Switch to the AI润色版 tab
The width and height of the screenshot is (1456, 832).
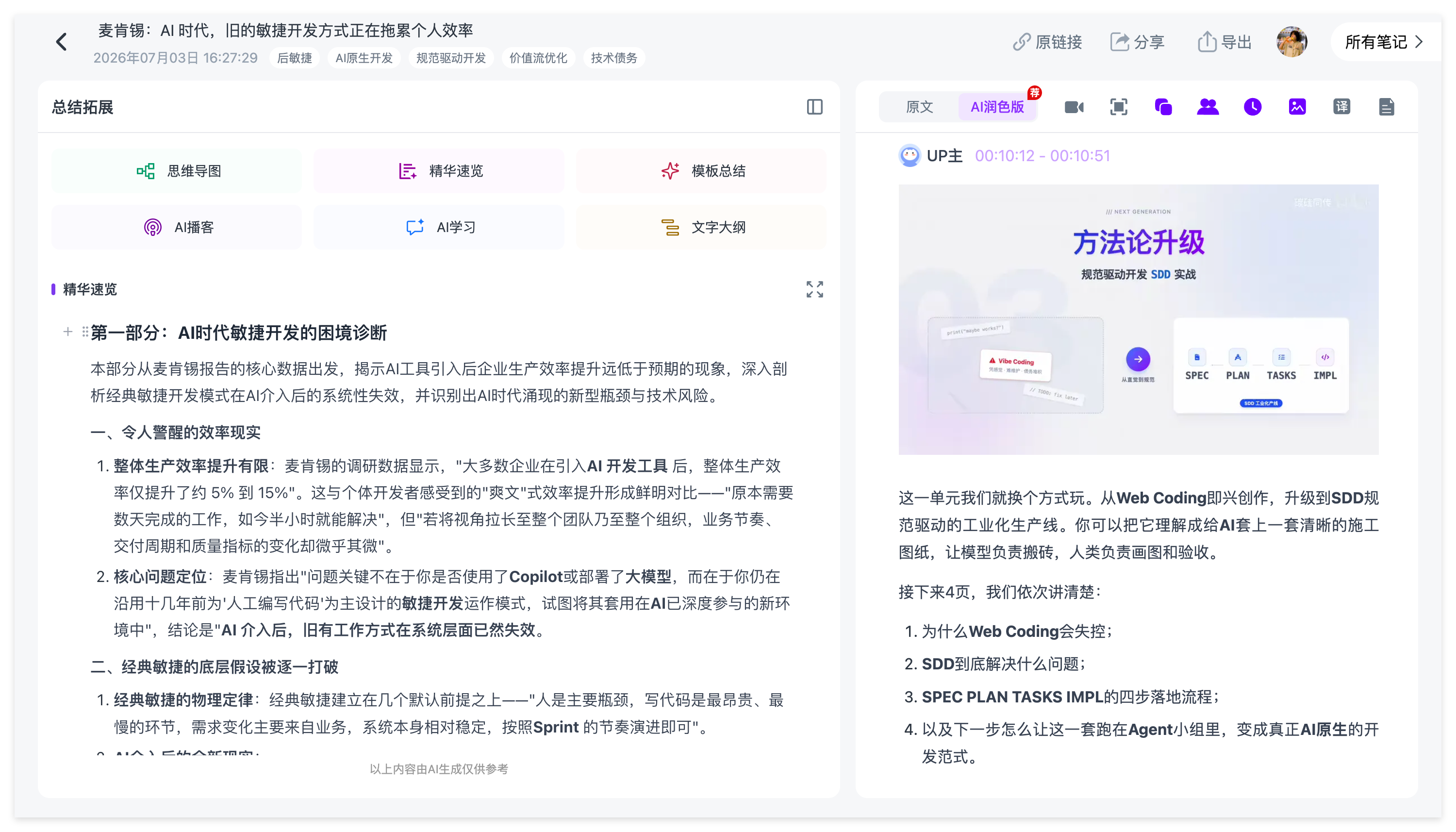tap(997, 107)
